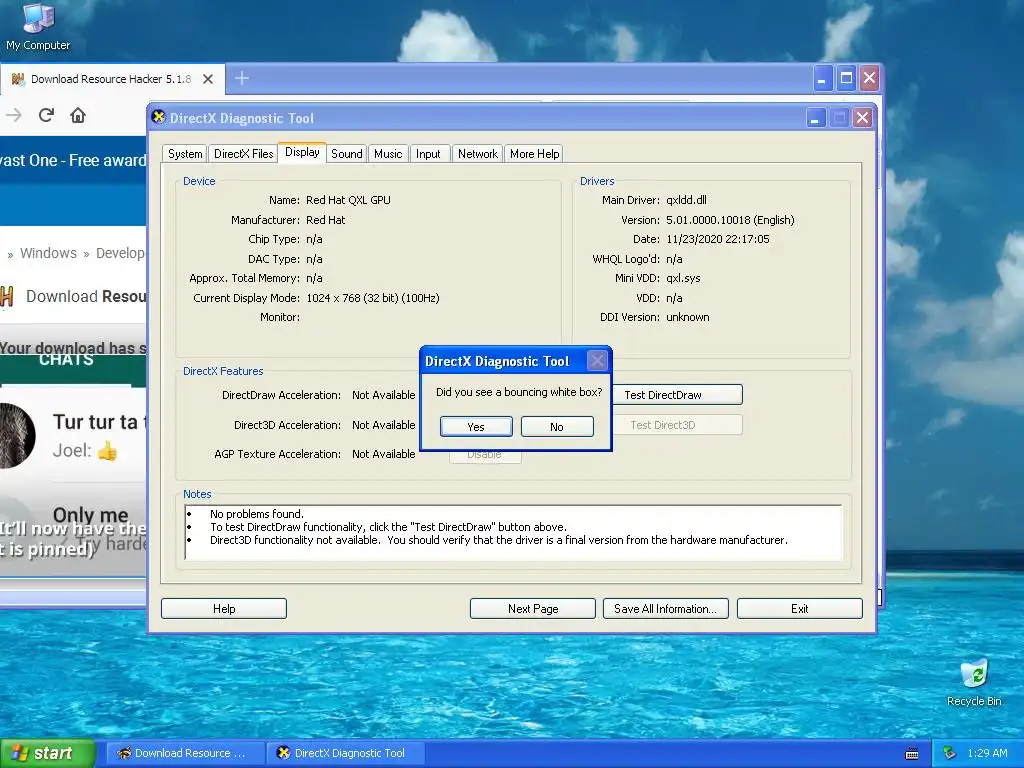Click the tray icon beside the clock
1024x768 pixels.
[950, 753]
